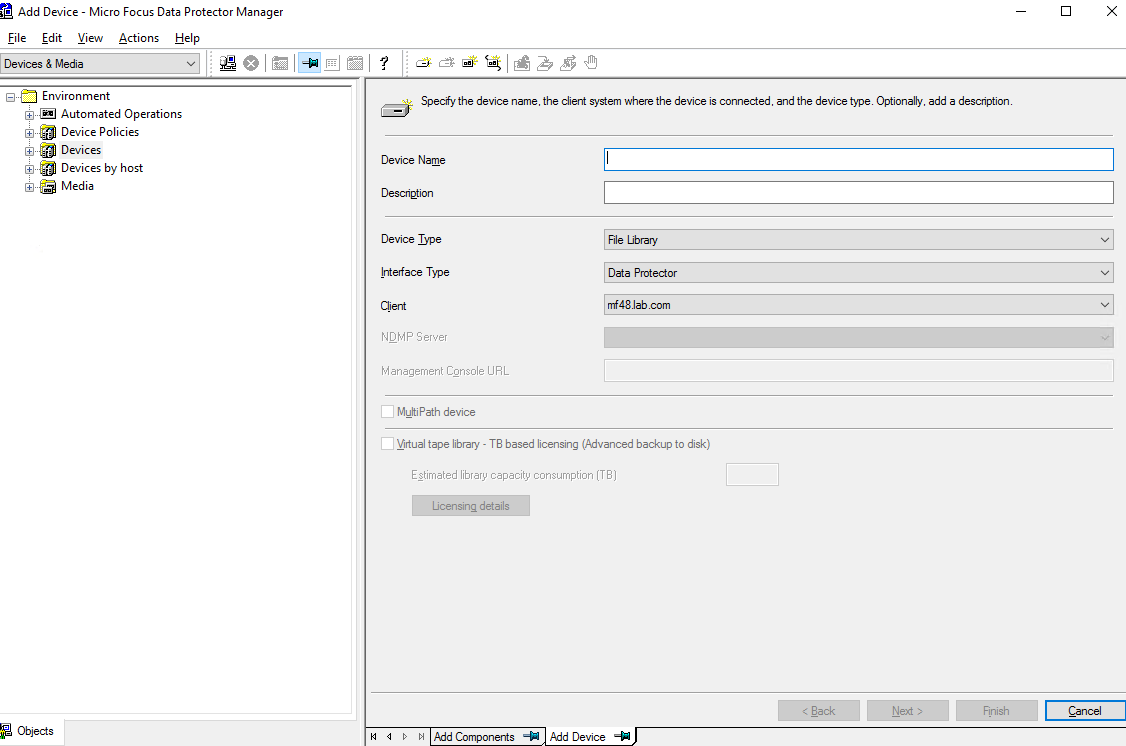Click the grayed tray icon with down arrow

click(545, 63)
